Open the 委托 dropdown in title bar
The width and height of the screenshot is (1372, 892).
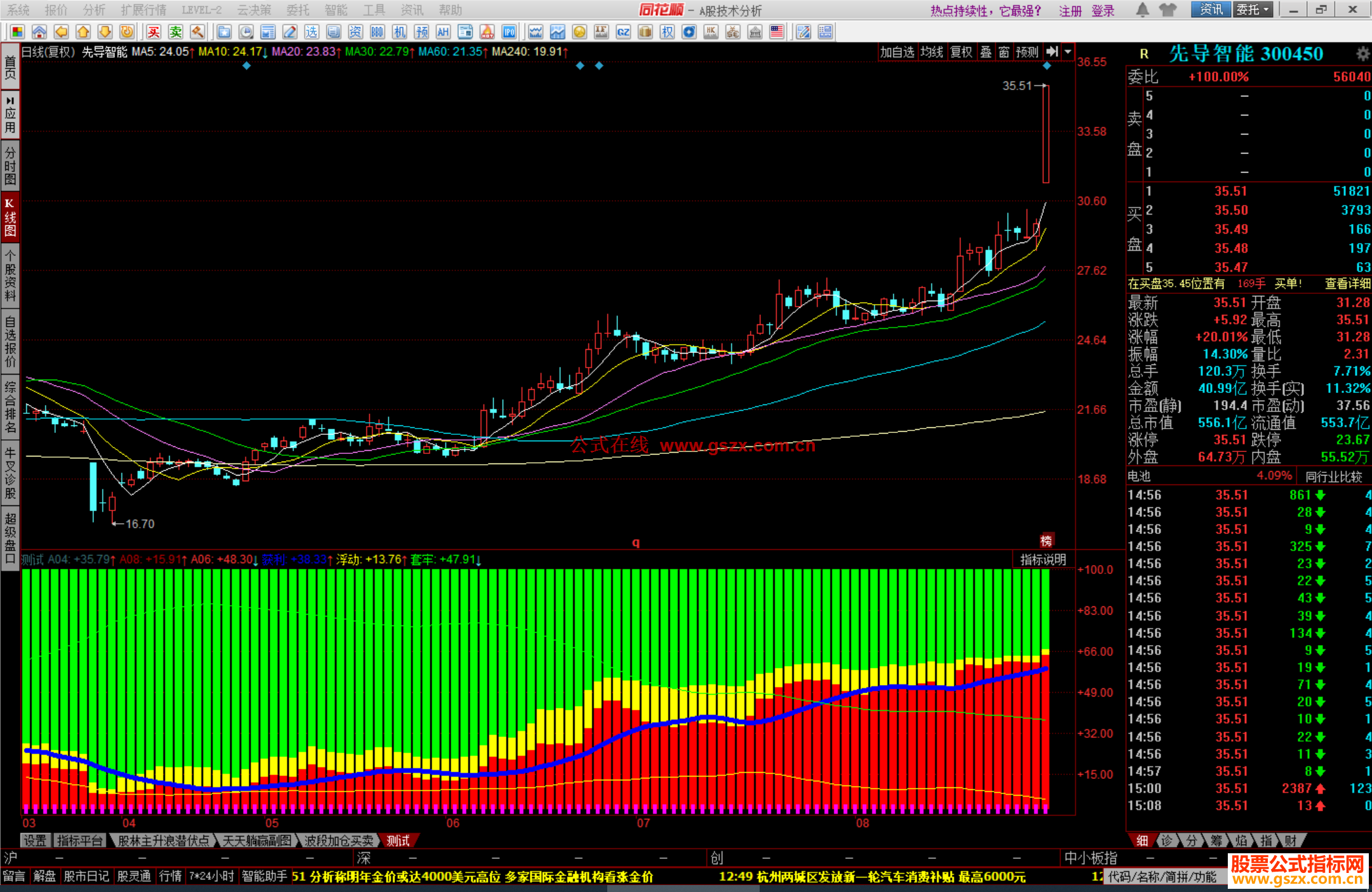[x=1253, y=10]
